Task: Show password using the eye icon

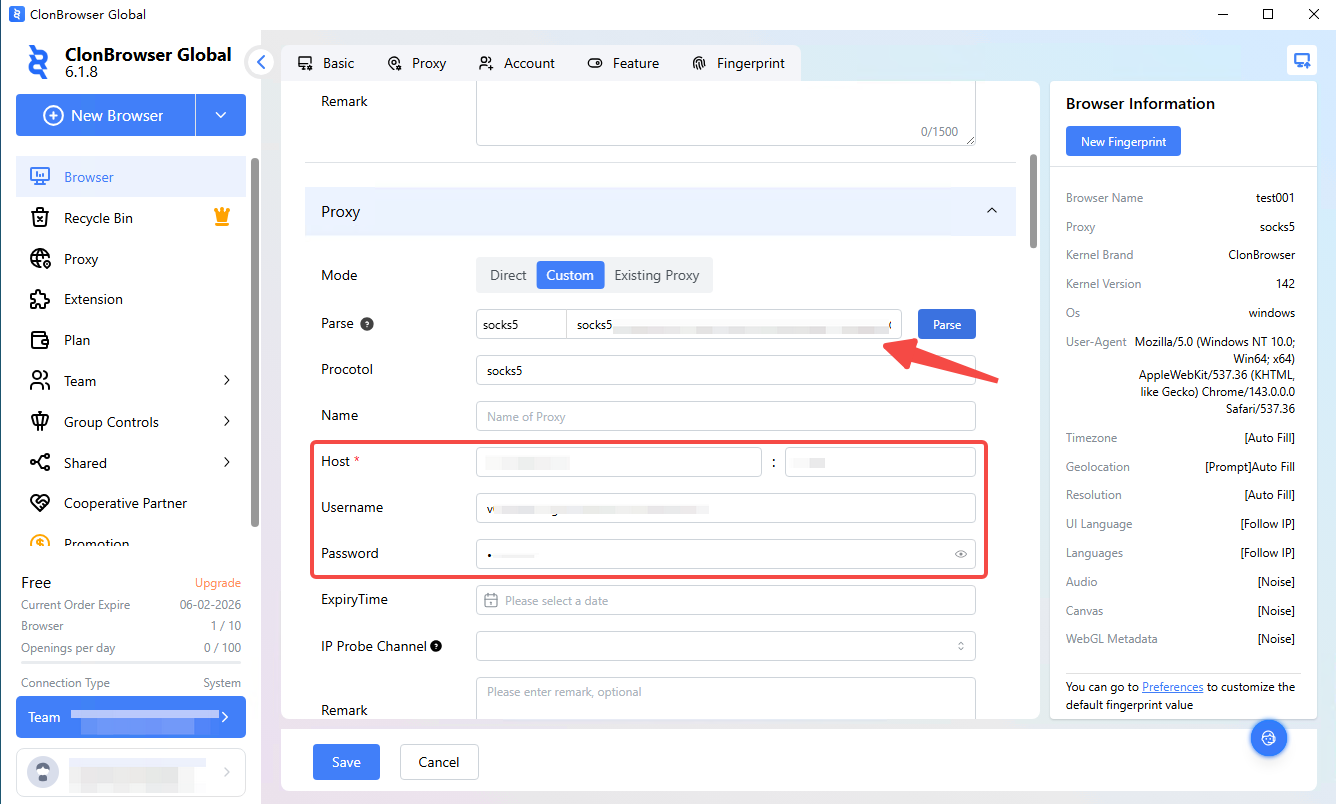Action: click(961, 554)
